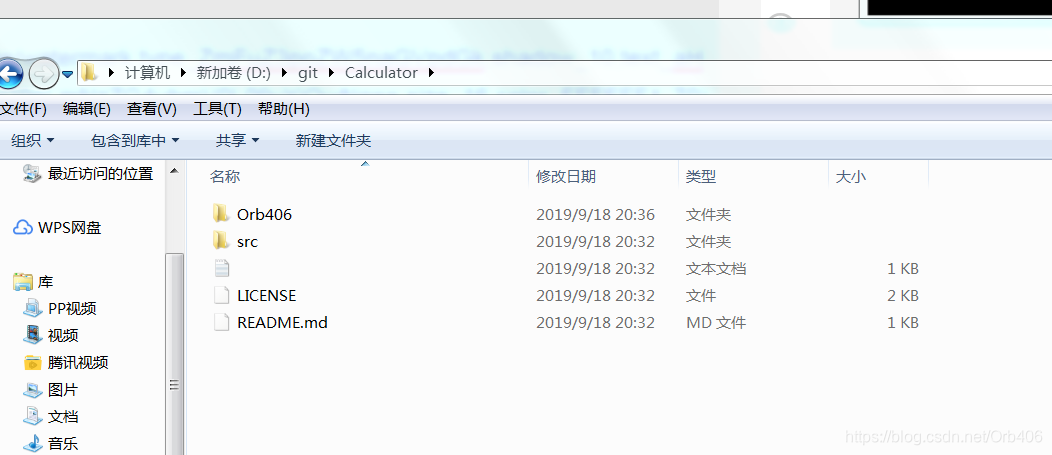Select the README.md file icon
Viewport: 1052px width, 455px height.
click(x=221, y=322)
